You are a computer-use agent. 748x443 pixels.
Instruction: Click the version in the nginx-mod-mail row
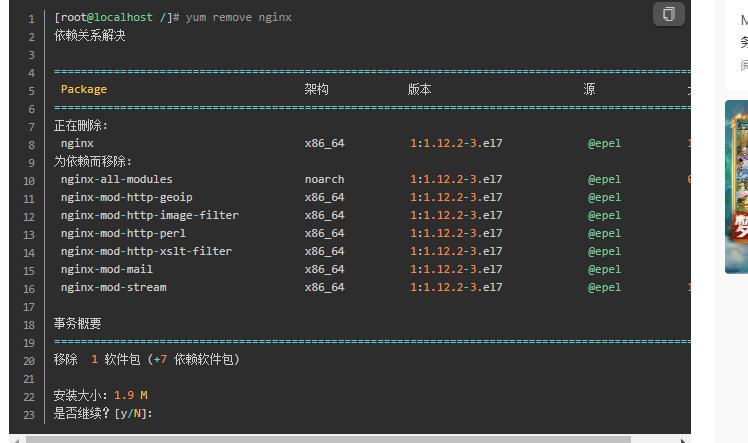tap(456, 269)
